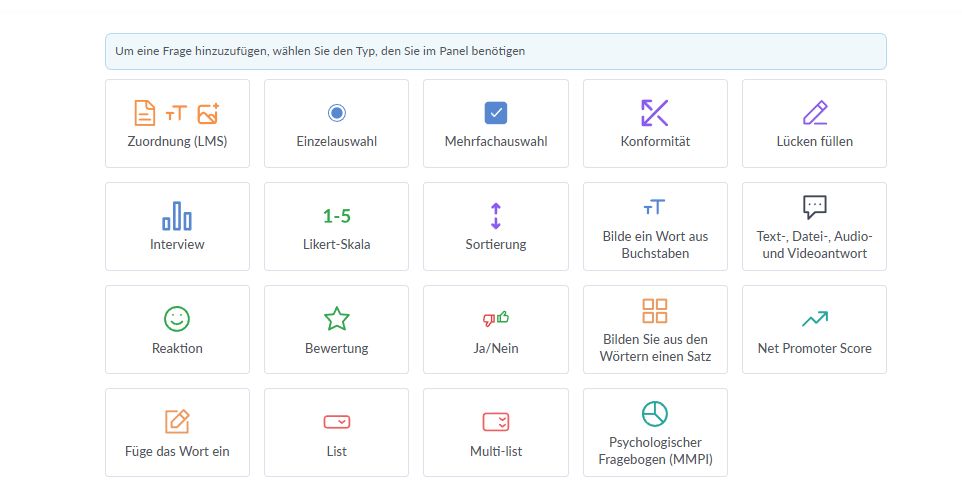Screen dimensions: 962x493
Task: Click the Psychologischer Fragebogen pie chart icon
Action: [655, 413]
